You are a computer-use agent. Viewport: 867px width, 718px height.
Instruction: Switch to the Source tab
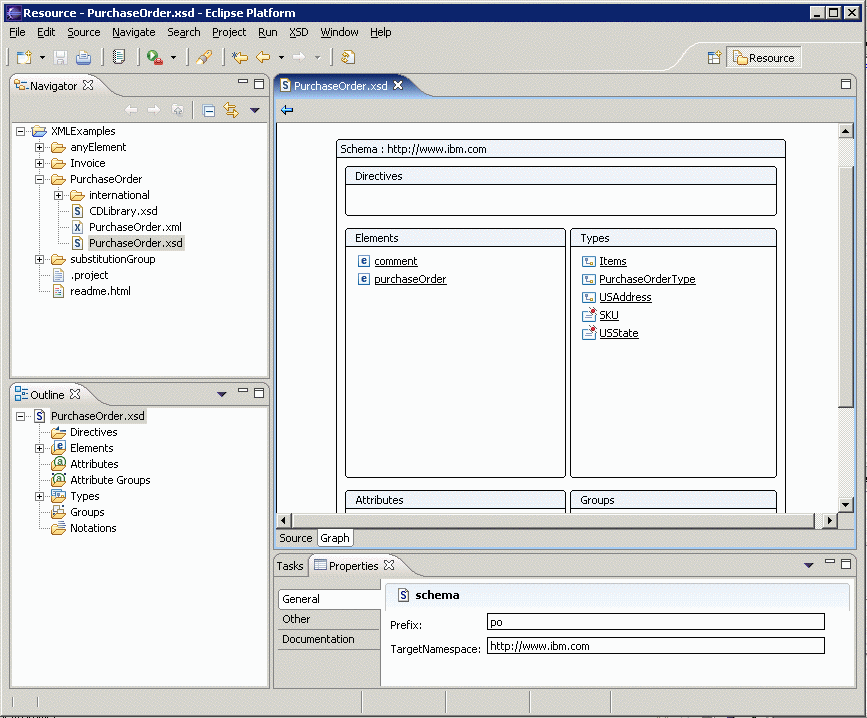(295, 538)
